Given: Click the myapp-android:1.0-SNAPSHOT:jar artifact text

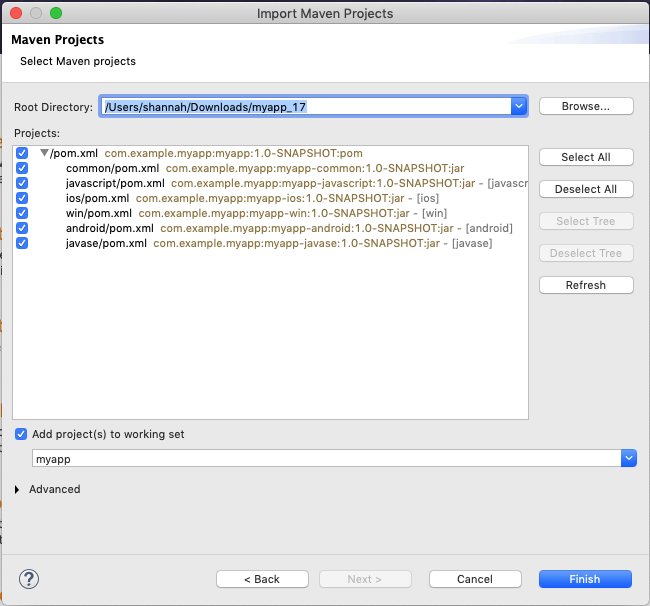Looking at the screenshot, I should pos(307,228).
